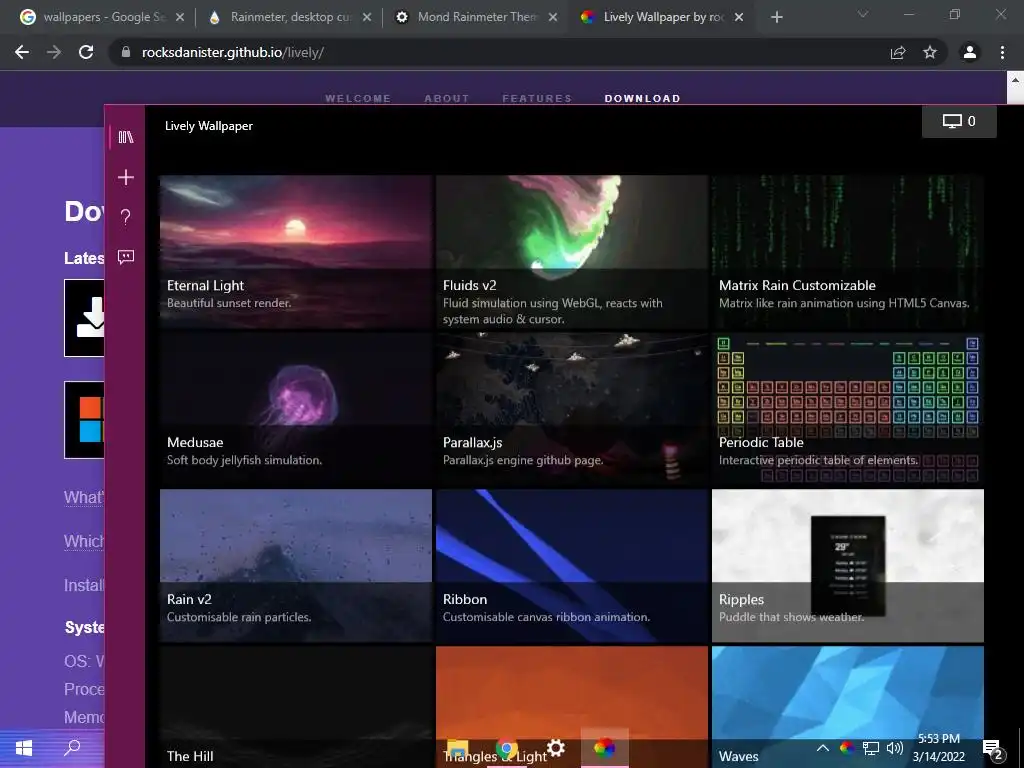
Task: Go to the WELCOME section of the site
Action: click(358, 99)
